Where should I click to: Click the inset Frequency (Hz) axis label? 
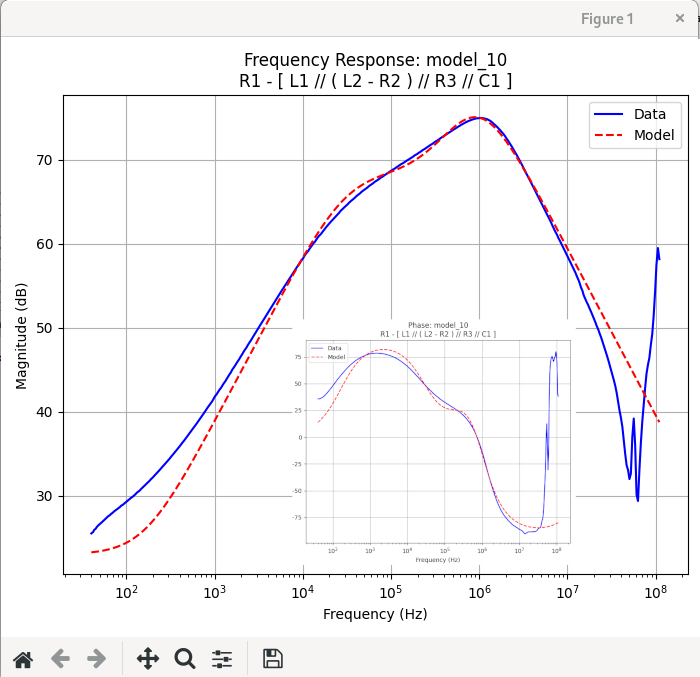[438, 560]
